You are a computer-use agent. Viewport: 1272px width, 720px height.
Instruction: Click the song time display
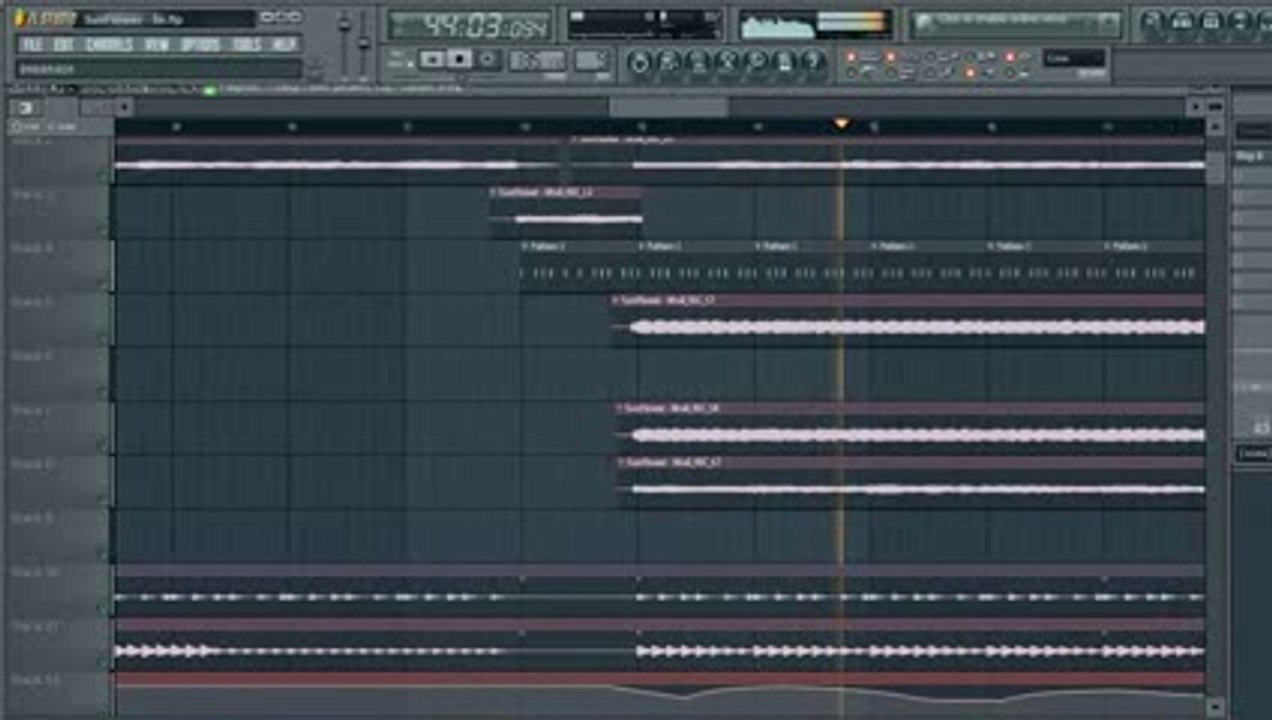click(x=470, y=25)
